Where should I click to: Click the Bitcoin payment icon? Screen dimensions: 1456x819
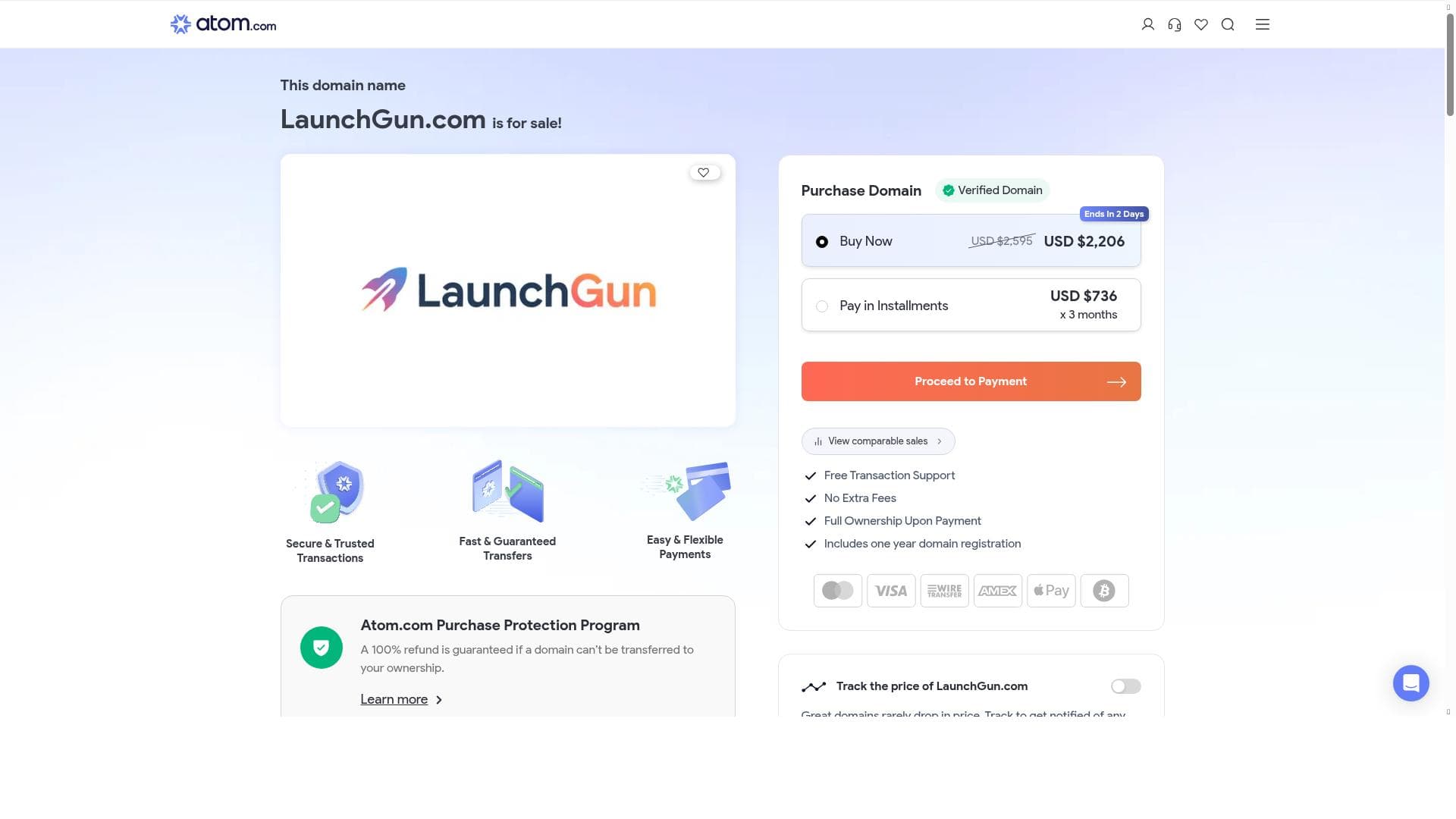click(x=1103, y=591)
